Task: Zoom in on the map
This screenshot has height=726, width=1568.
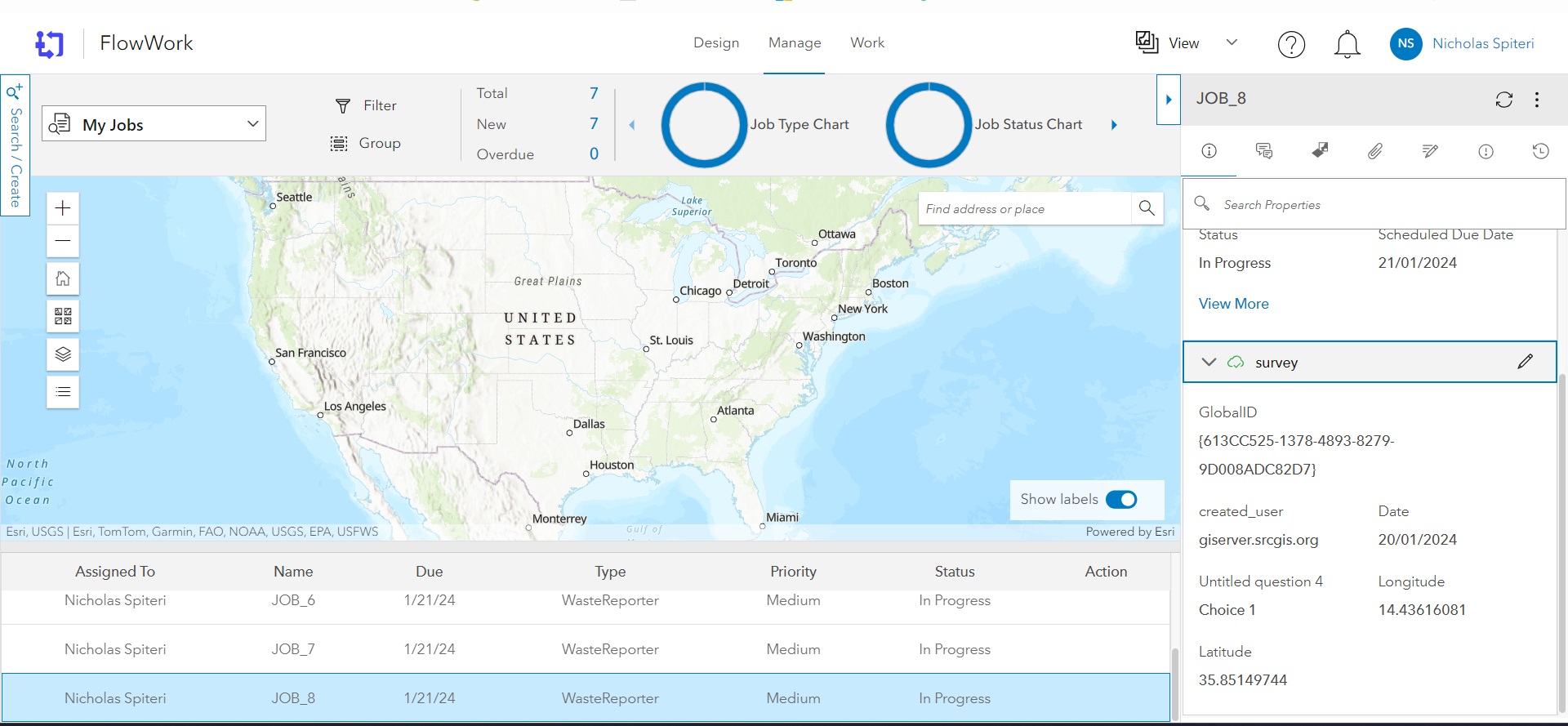Action: click(63, 208)
